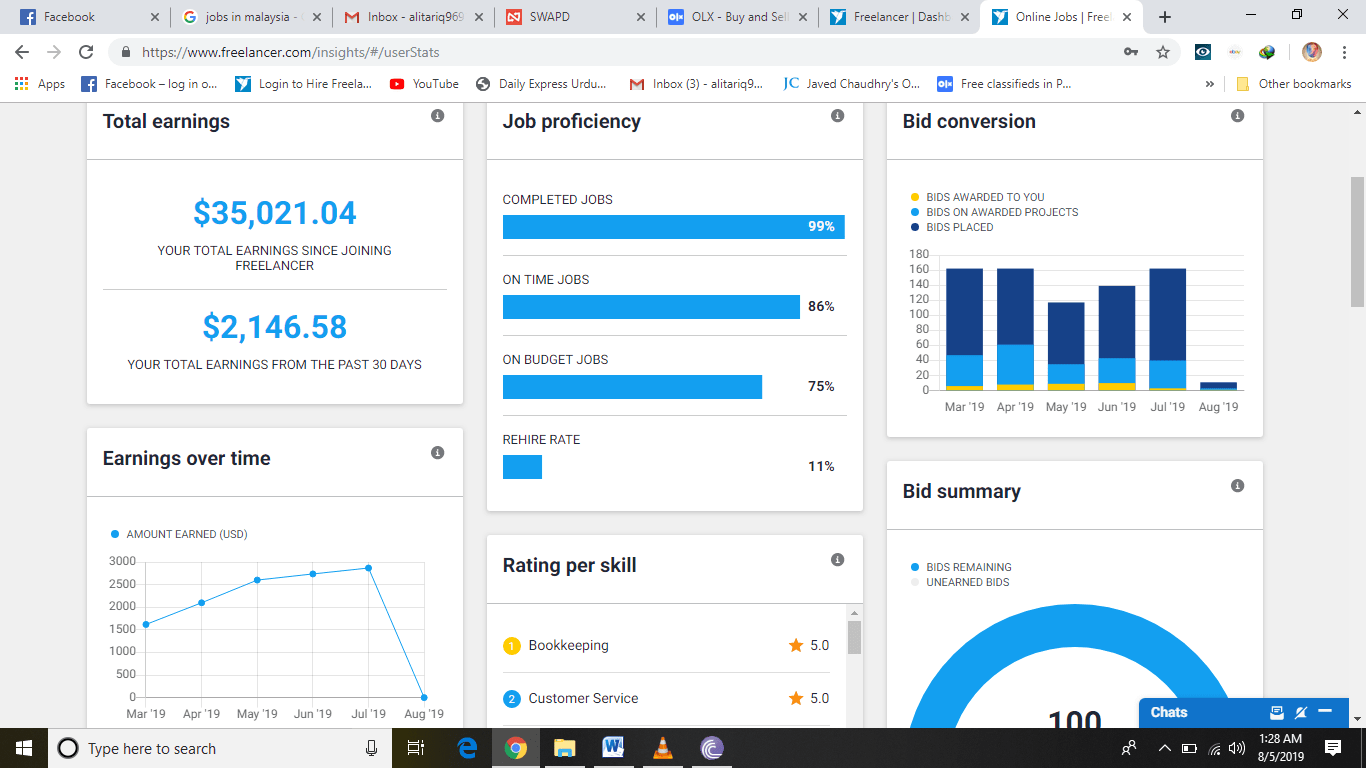The width and height of the screenshot is (1366, 768).
Task: Click the Windows search box
Action: [220, 748]
